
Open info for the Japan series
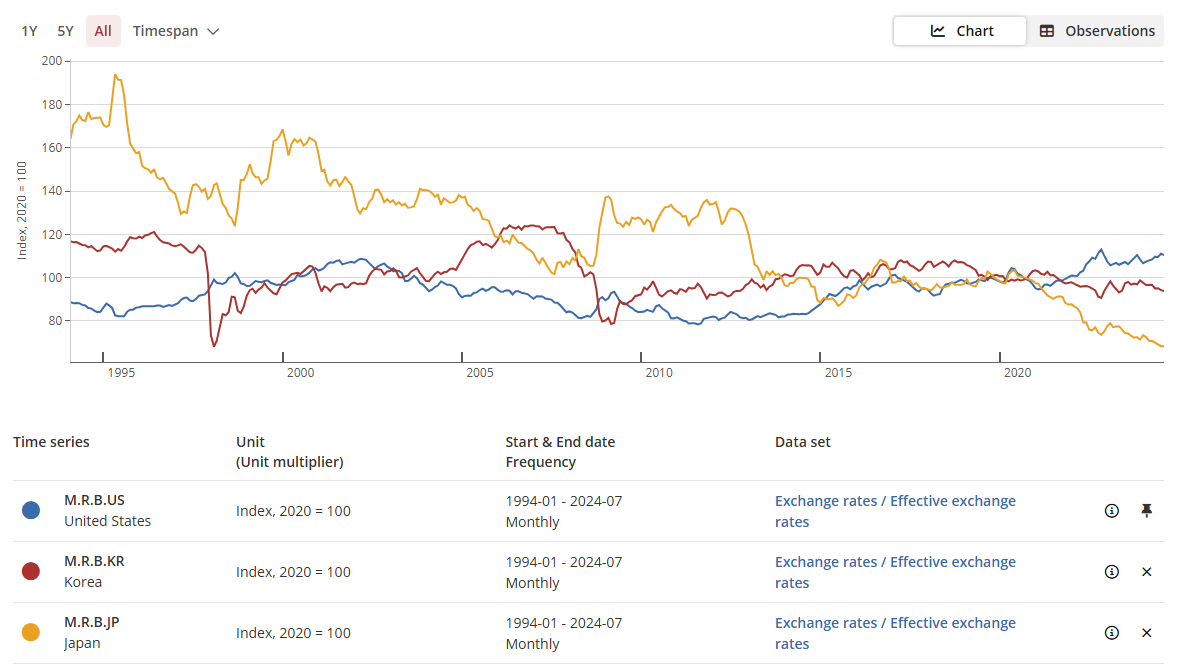1111,633
